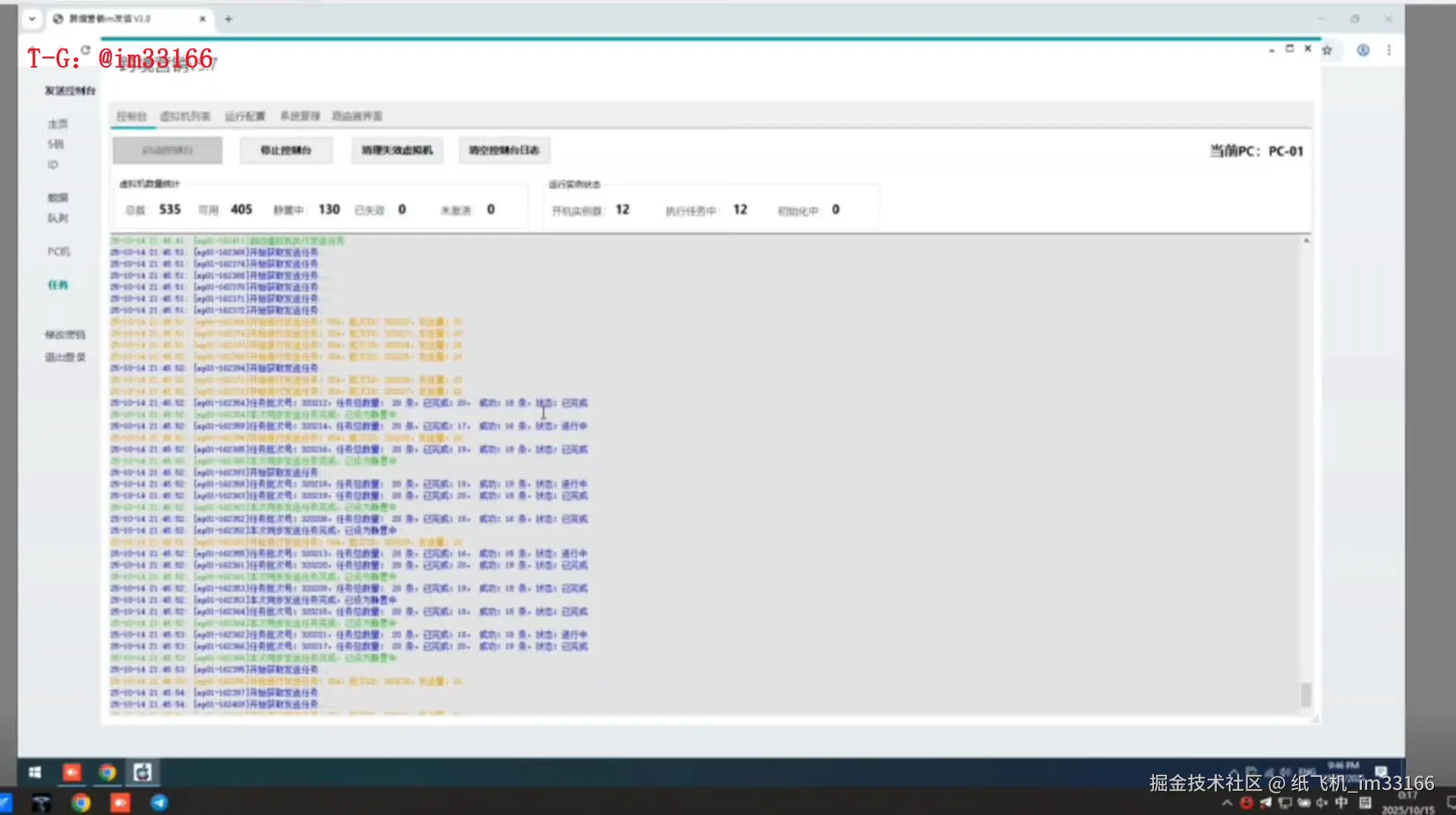This screenshot has height=815, width=1456.
Task: Click the executing task count 12
Action: click(740, 209)
